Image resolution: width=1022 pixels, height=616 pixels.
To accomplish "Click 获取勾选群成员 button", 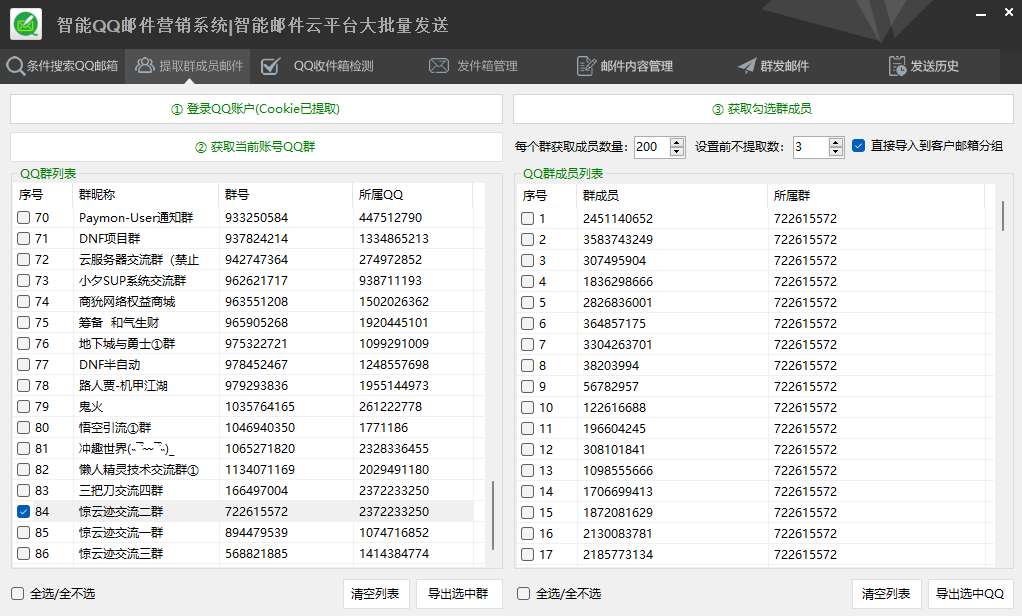I will (x=762, y=109).
